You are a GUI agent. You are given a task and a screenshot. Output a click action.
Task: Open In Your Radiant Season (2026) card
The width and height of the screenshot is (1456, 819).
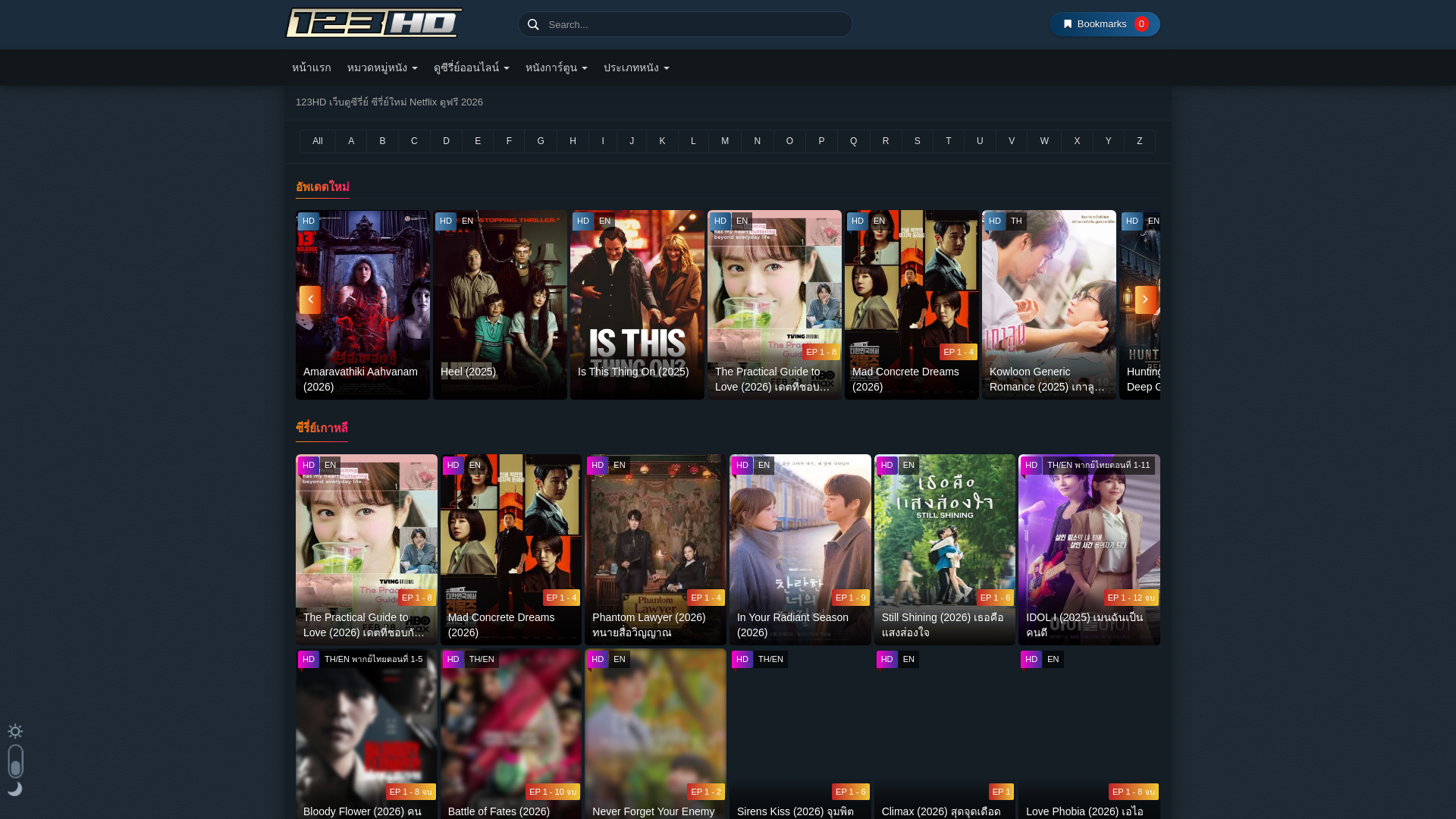coord(800,550)
